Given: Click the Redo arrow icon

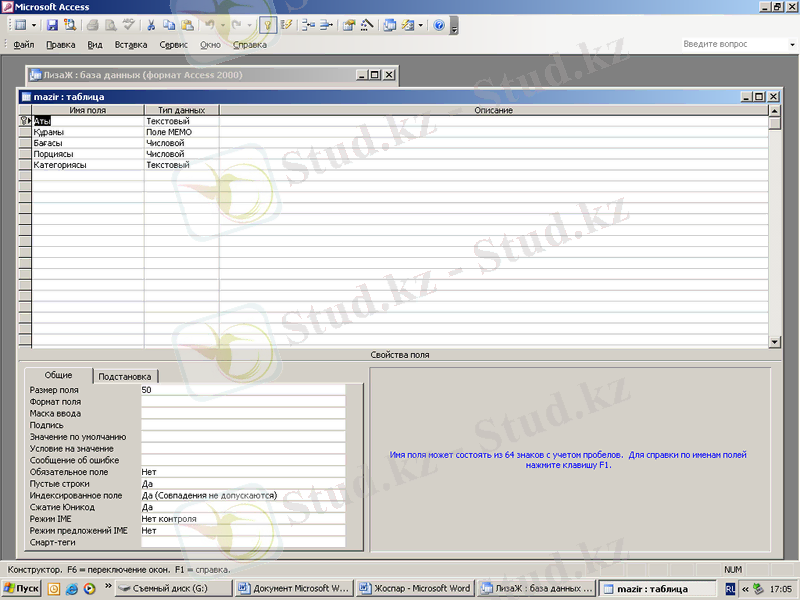Looking at the screenshot, I should (237, 25).
